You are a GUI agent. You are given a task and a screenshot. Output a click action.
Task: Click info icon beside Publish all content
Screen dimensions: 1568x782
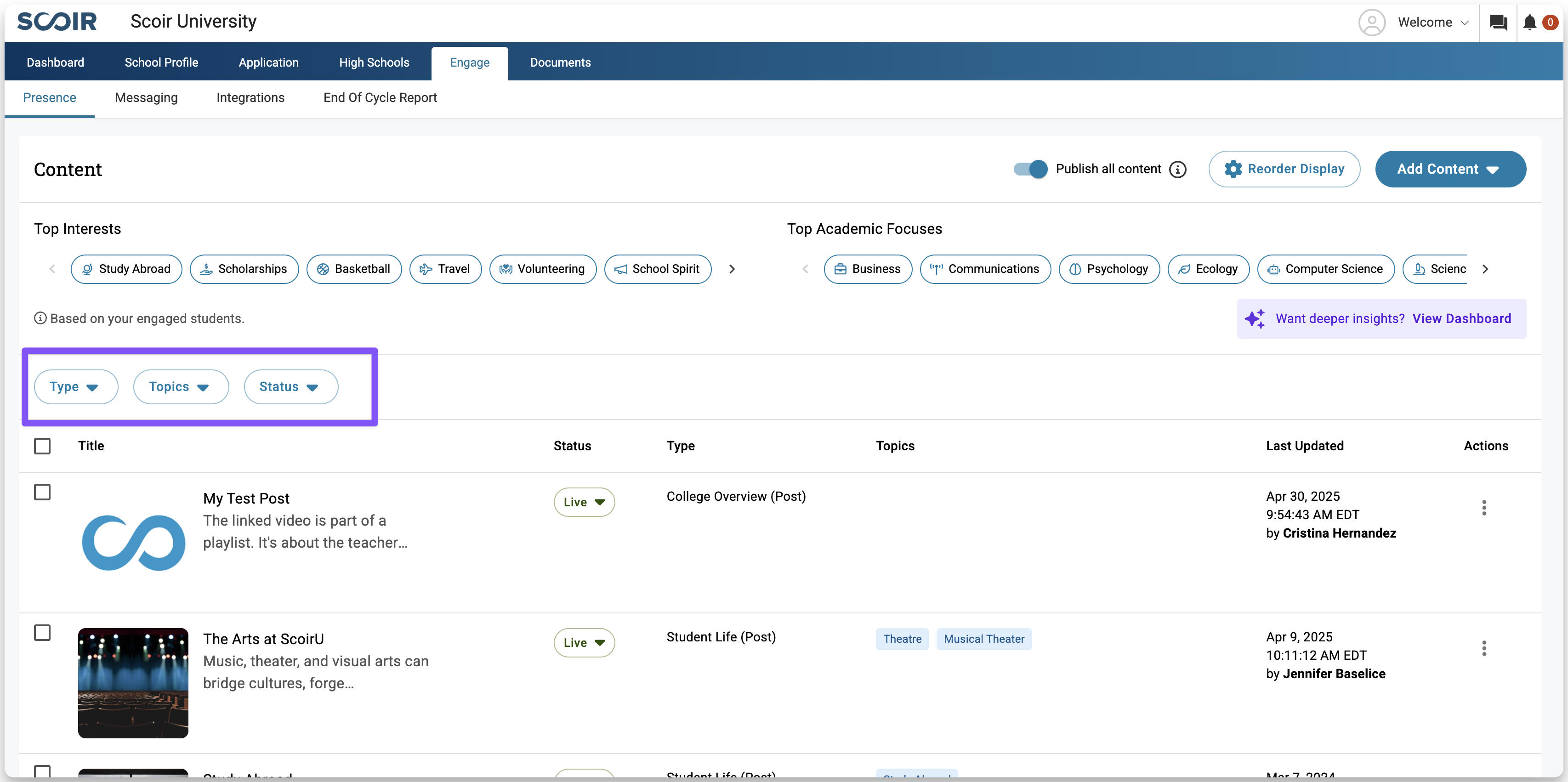1178,169
